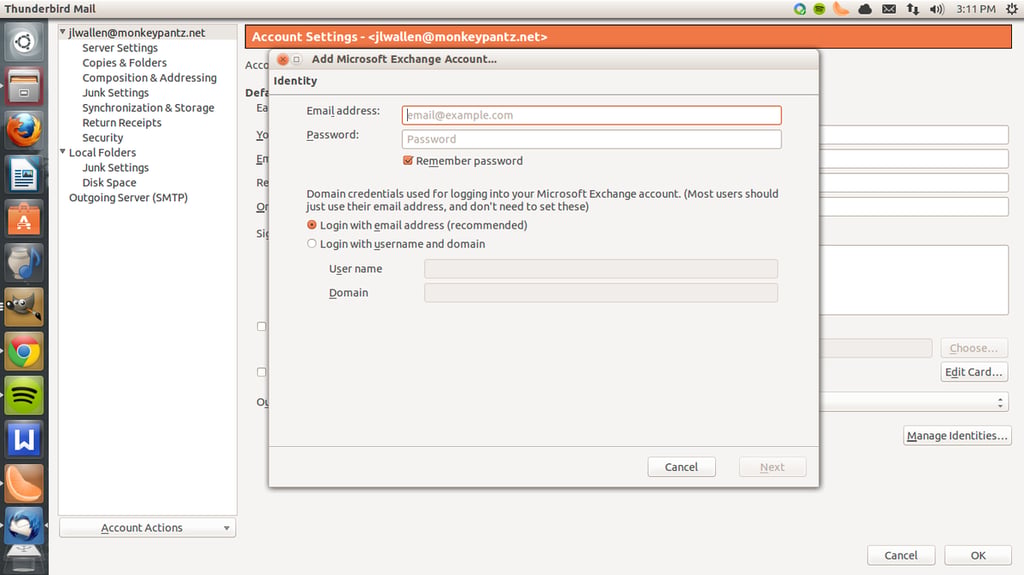Collapse the jlwallen@monkeypantz.net account tree

pos(63,32)
